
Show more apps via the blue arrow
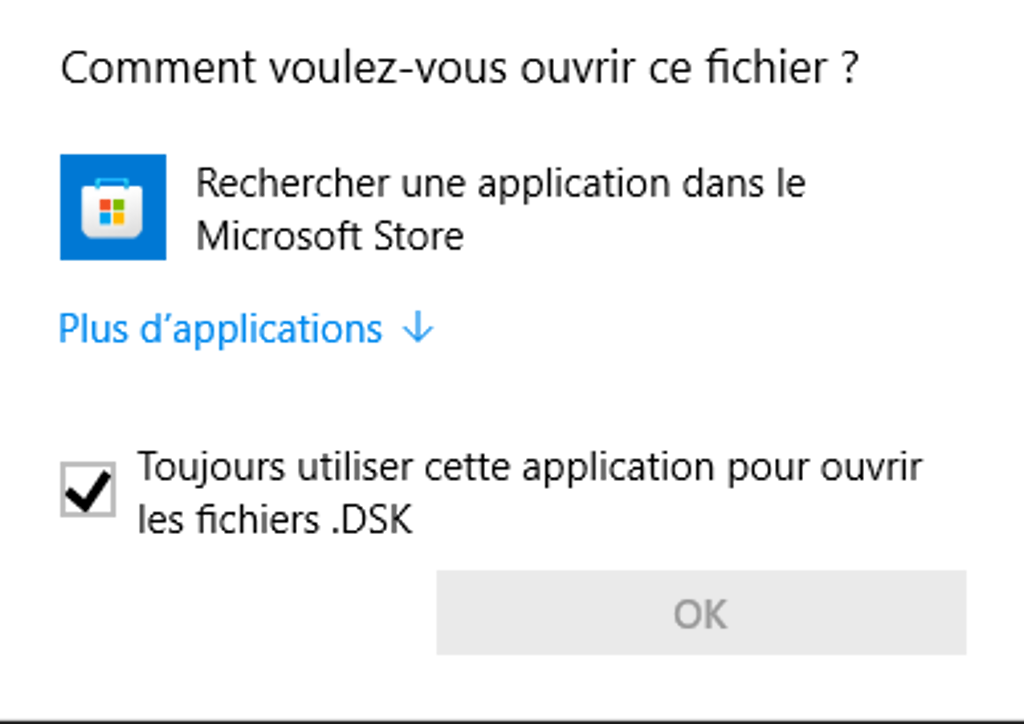pos(418,326)
